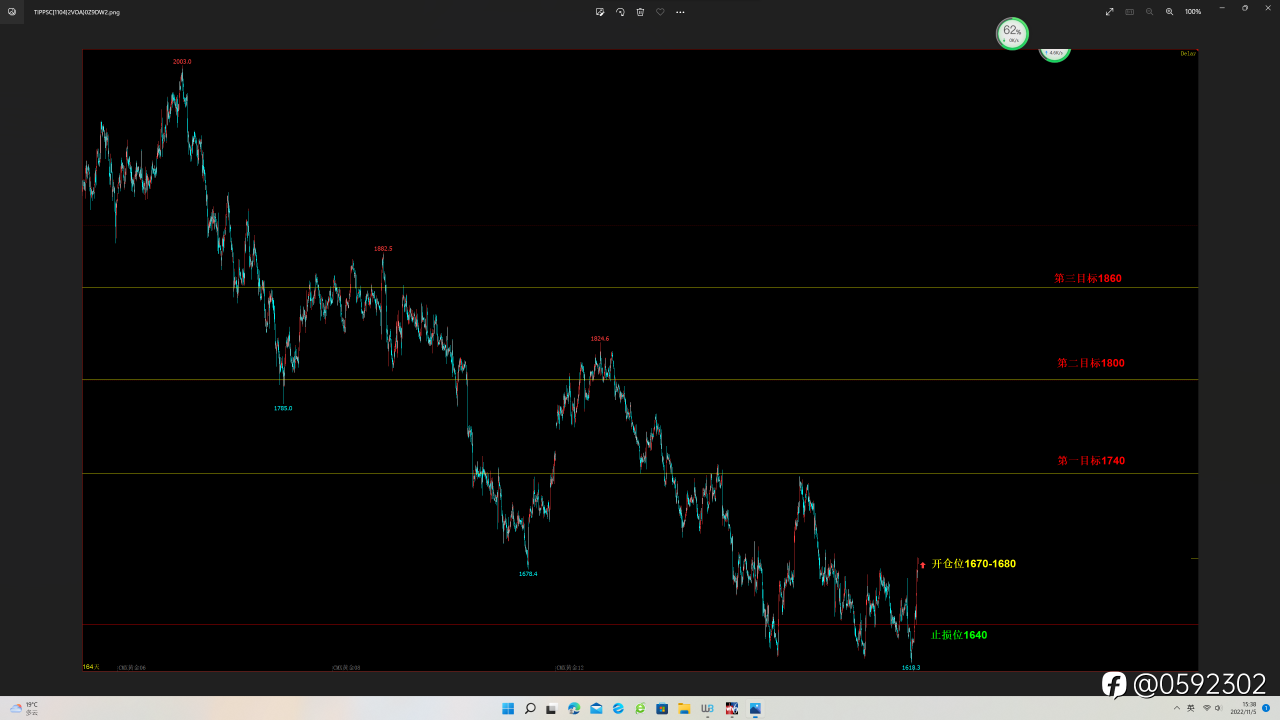Click the 第一目标1740 label
This screenshot has height=720, width=1280.
[1091, 461]
